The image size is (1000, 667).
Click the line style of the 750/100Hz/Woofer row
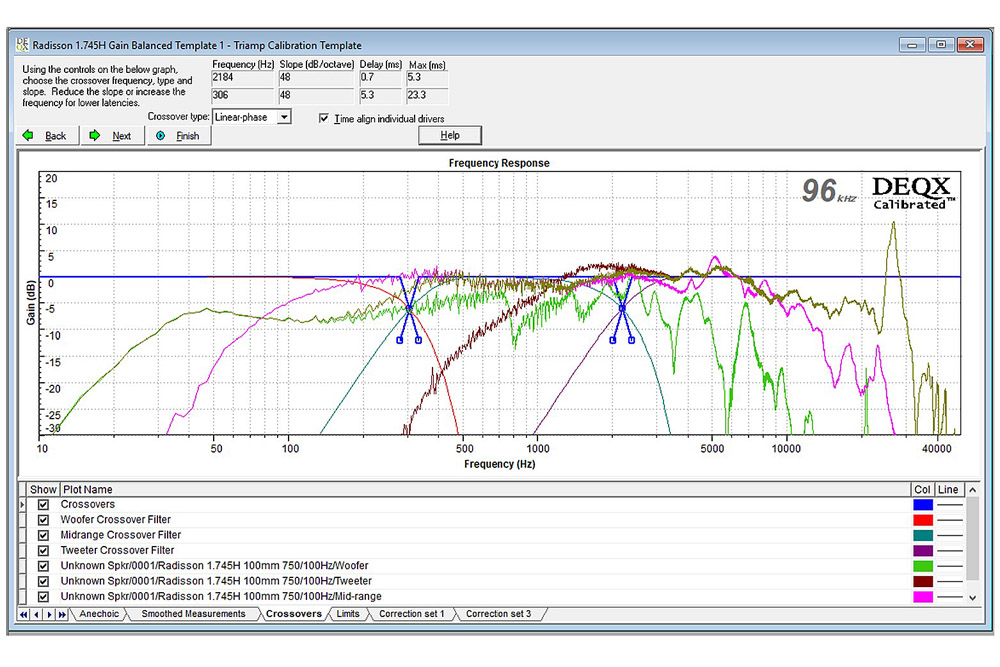950,566
